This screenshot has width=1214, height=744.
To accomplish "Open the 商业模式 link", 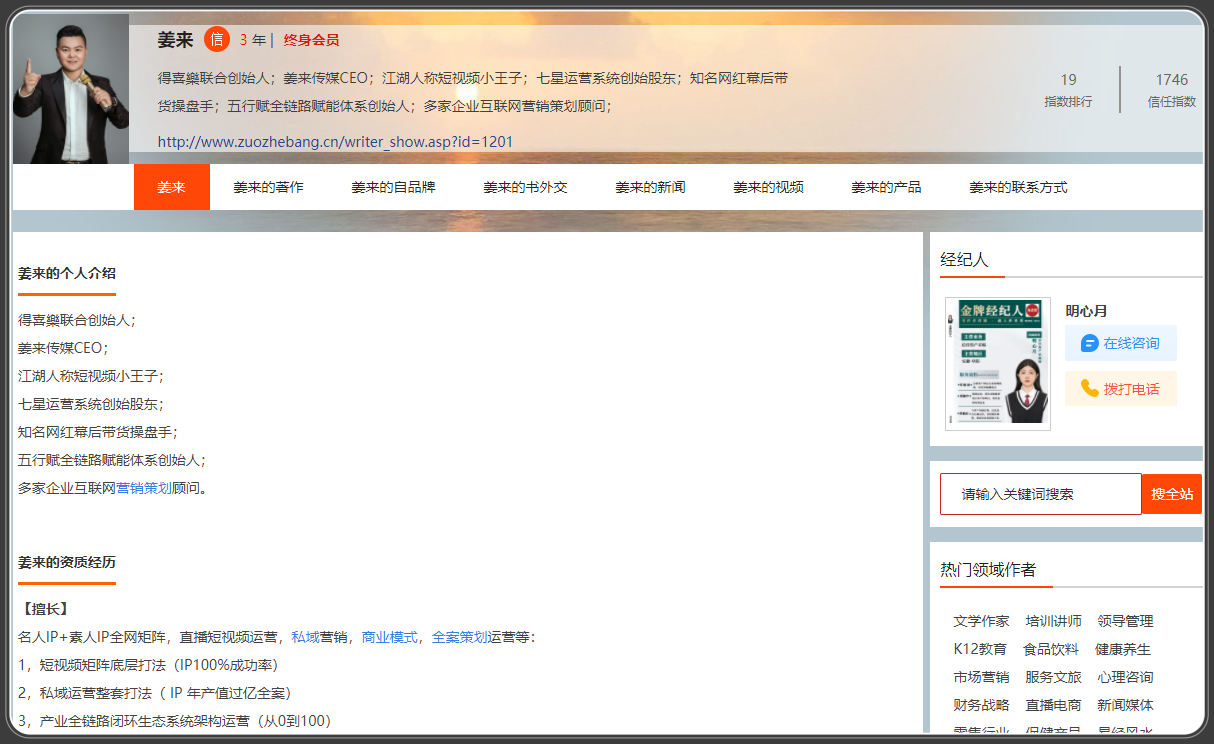I will [389, 637].
